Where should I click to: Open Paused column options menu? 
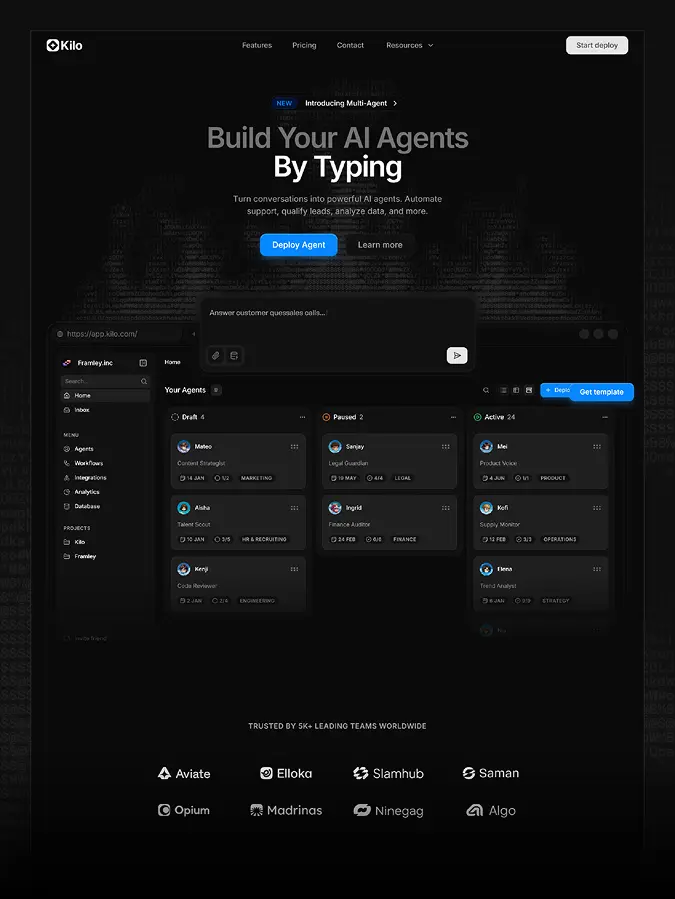click(454, 417)
